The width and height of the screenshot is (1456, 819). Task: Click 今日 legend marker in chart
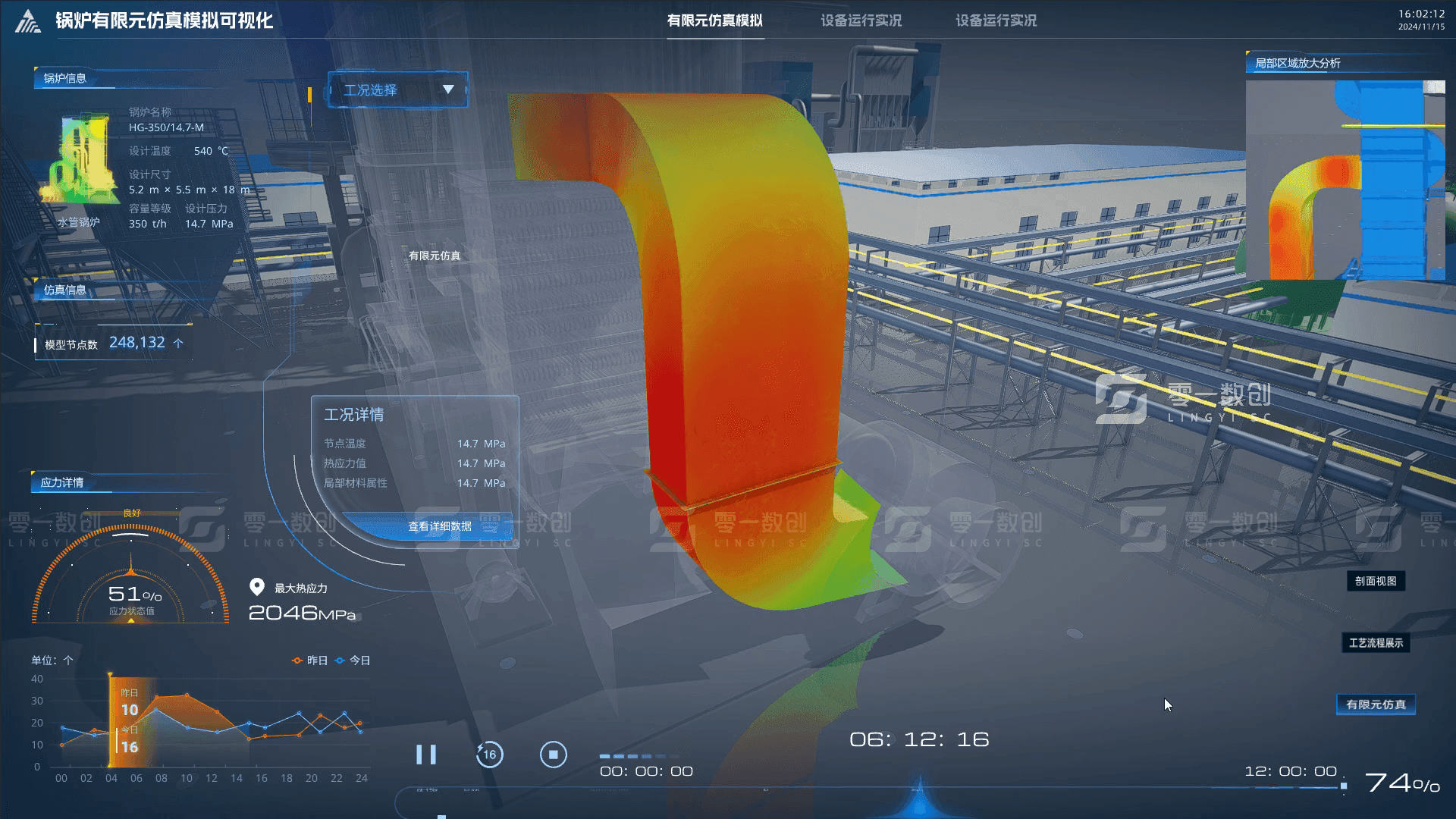340,661
